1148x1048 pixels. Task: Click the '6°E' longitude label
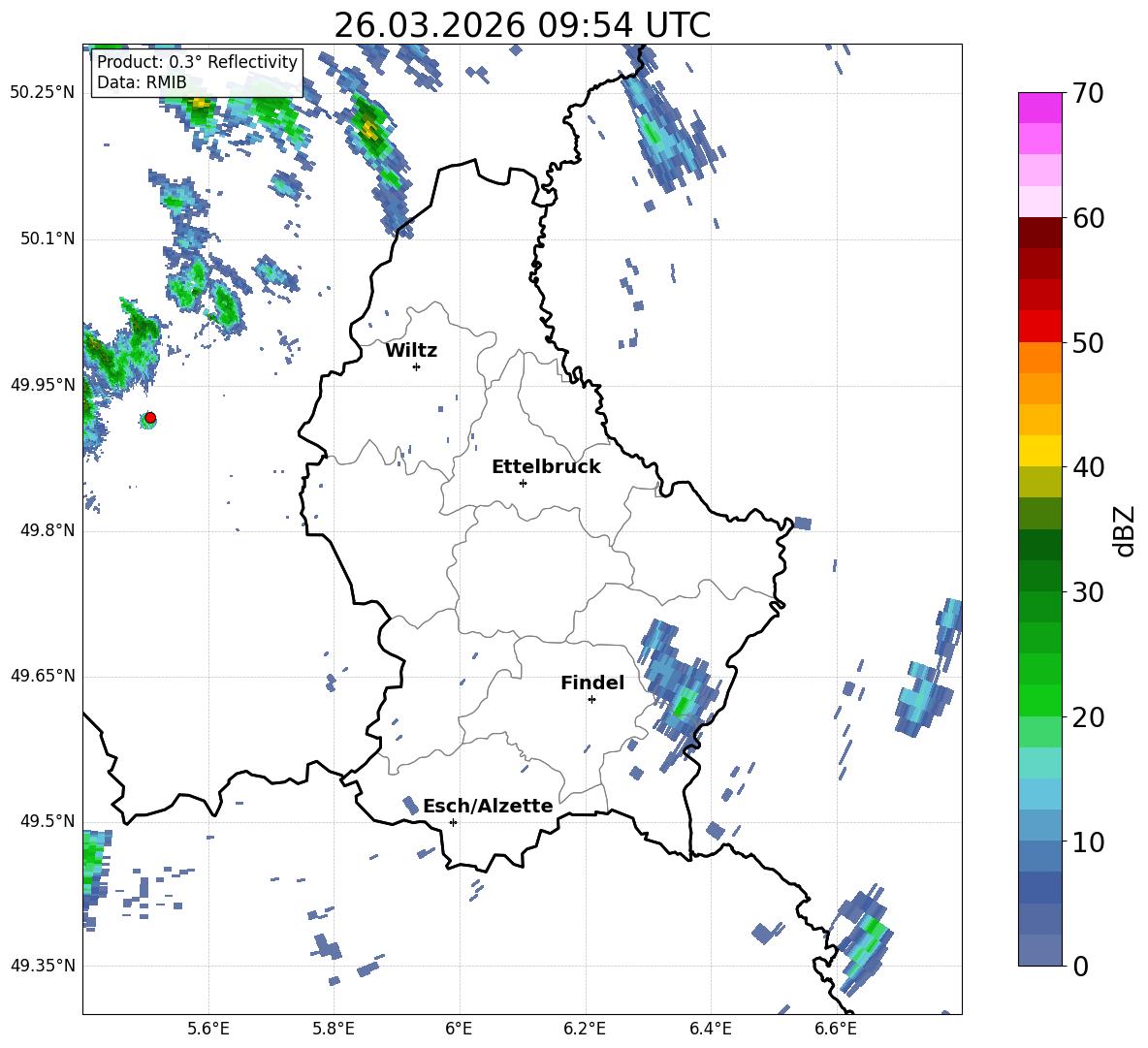(x=459, y=1029)
